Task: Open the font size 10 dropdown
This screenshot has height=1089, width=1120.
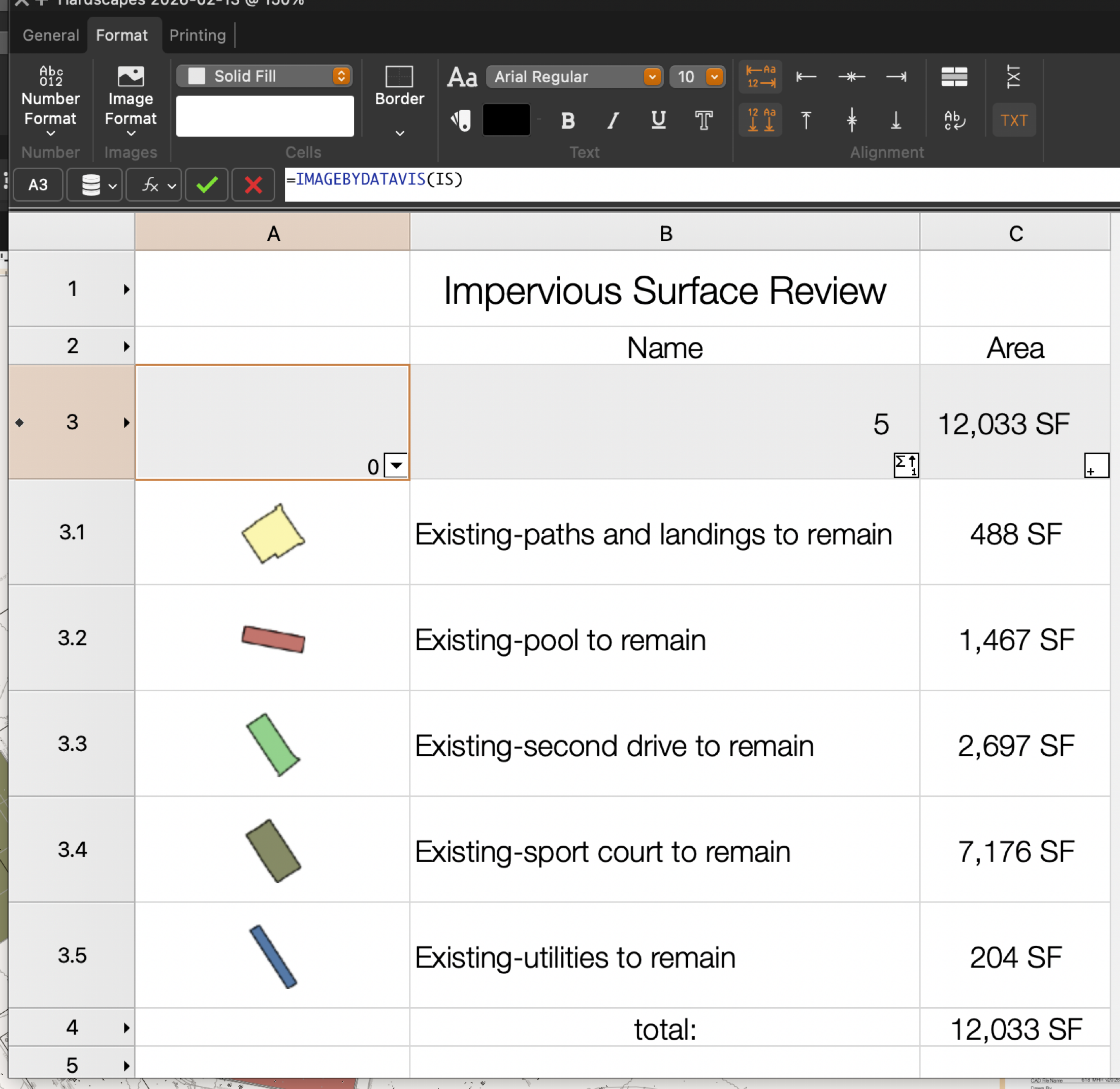Action: pos(697,77)
